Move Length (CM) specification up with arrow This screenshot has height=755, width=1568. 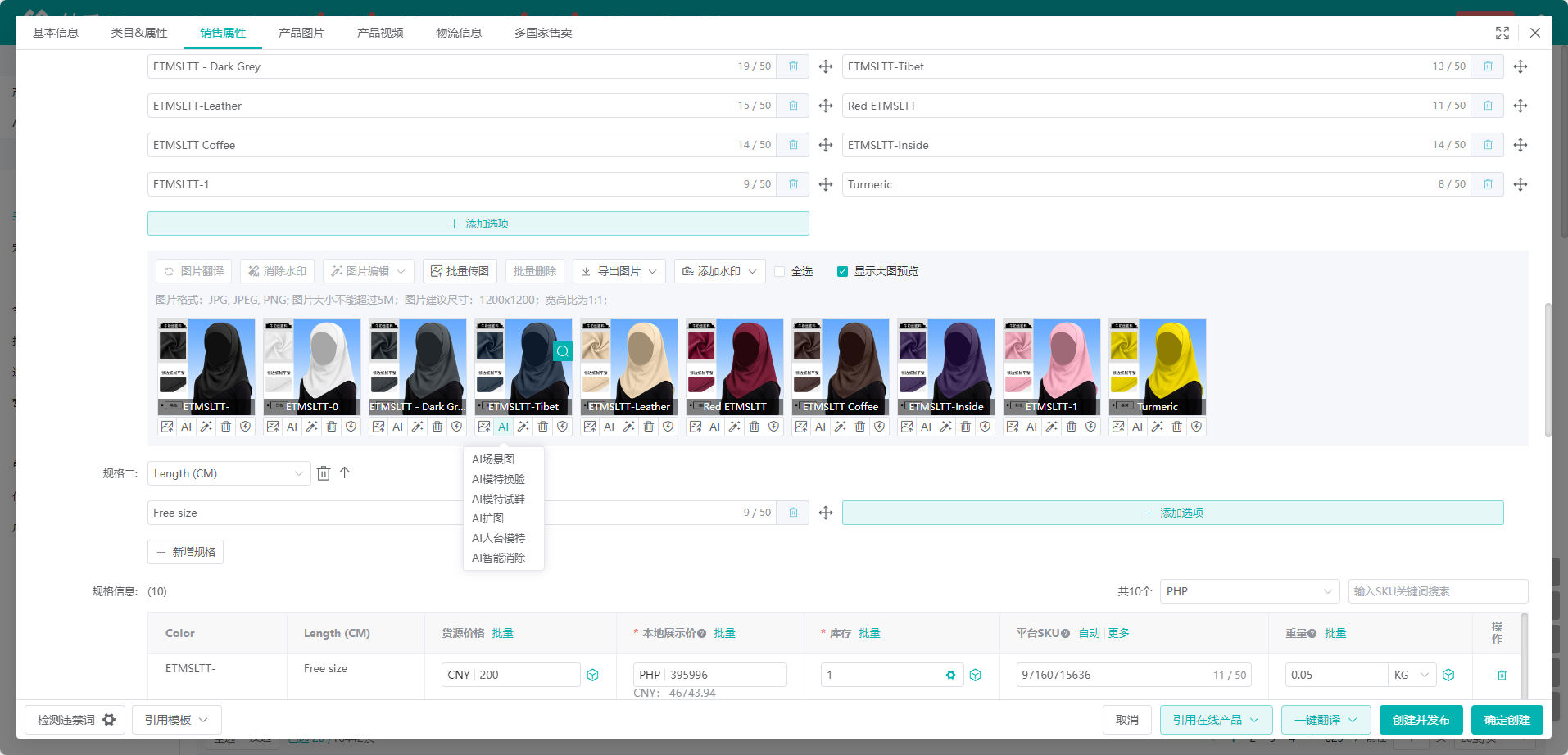[x=345, y=472]
